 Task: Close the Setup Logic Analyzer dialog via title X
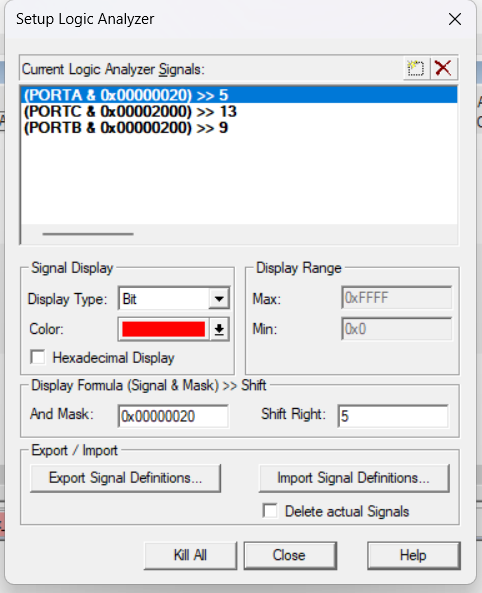[x=455, y=19]
